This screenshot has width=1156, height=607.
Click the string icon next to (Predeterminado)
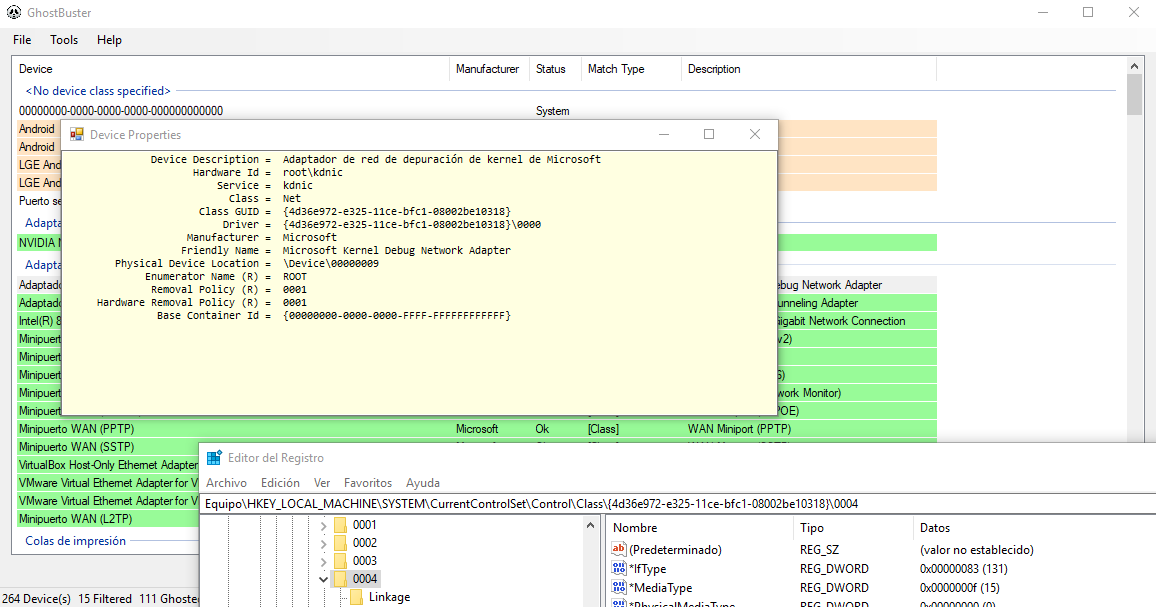tap(619, 549)
